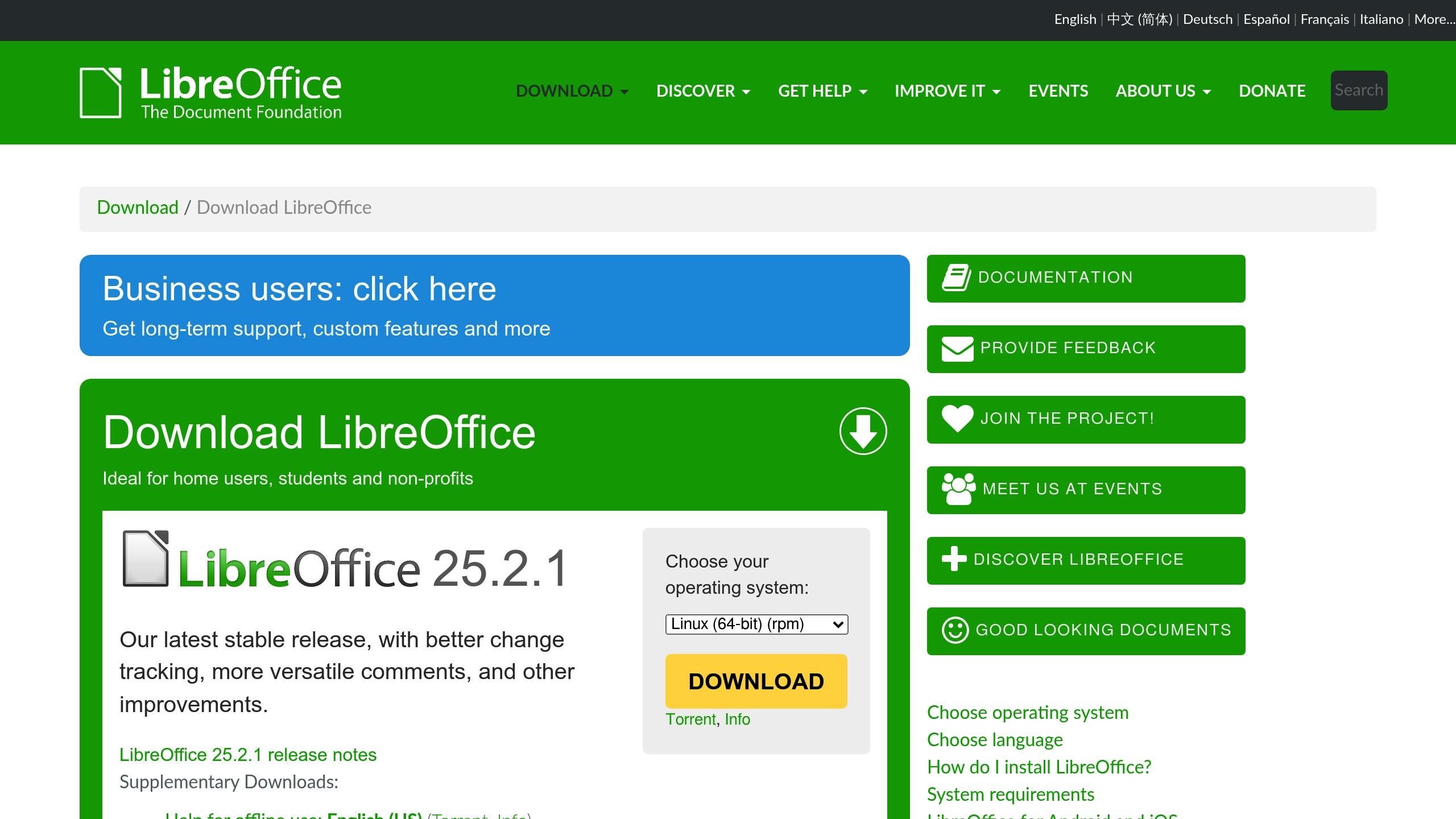This screenshot has width=1456, height=819.
Task: Switch site language to Français
Action: click(x=1325, y=19)
